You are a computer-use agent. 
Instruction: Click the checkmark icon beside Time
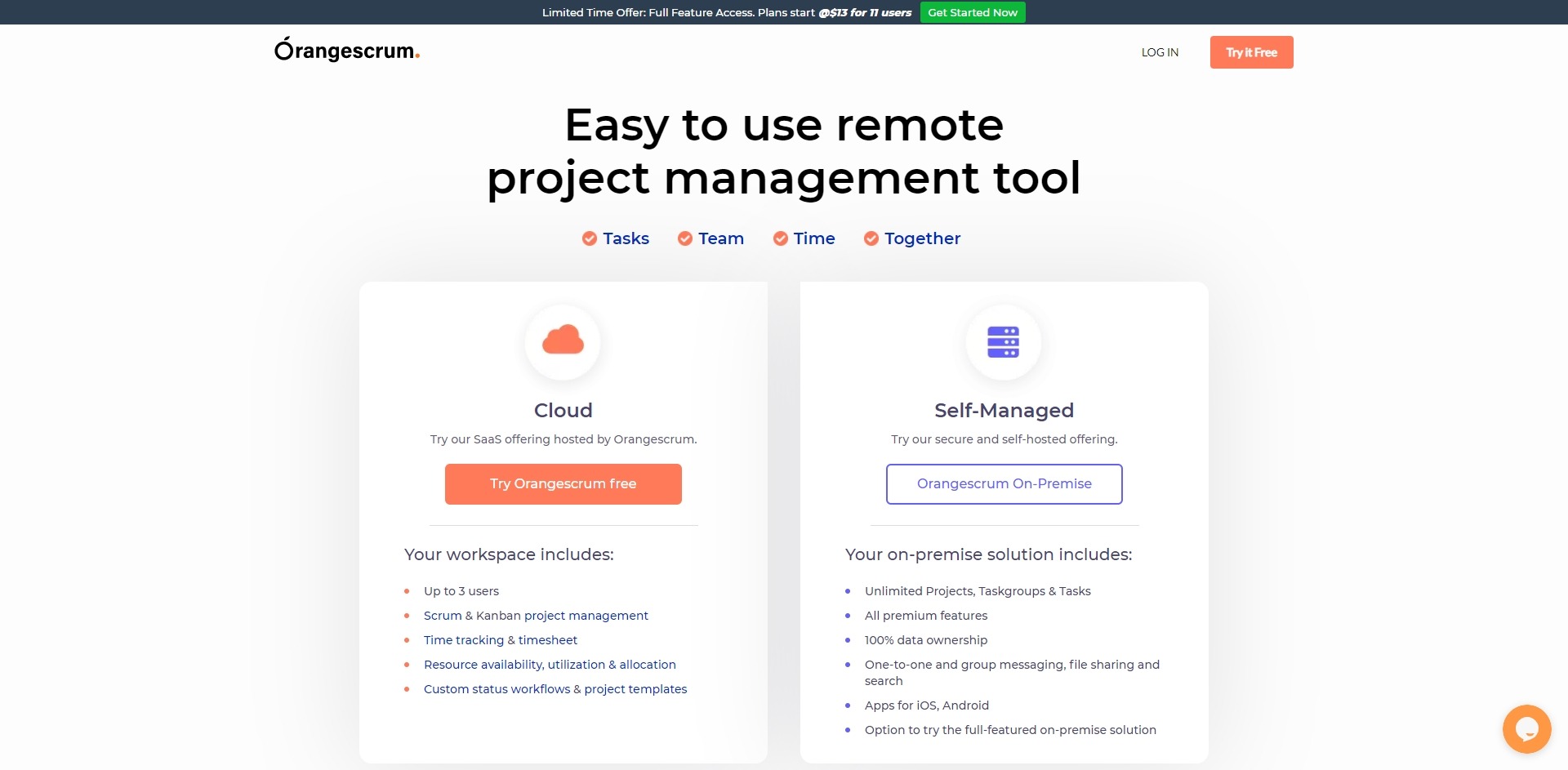[780, 238]
